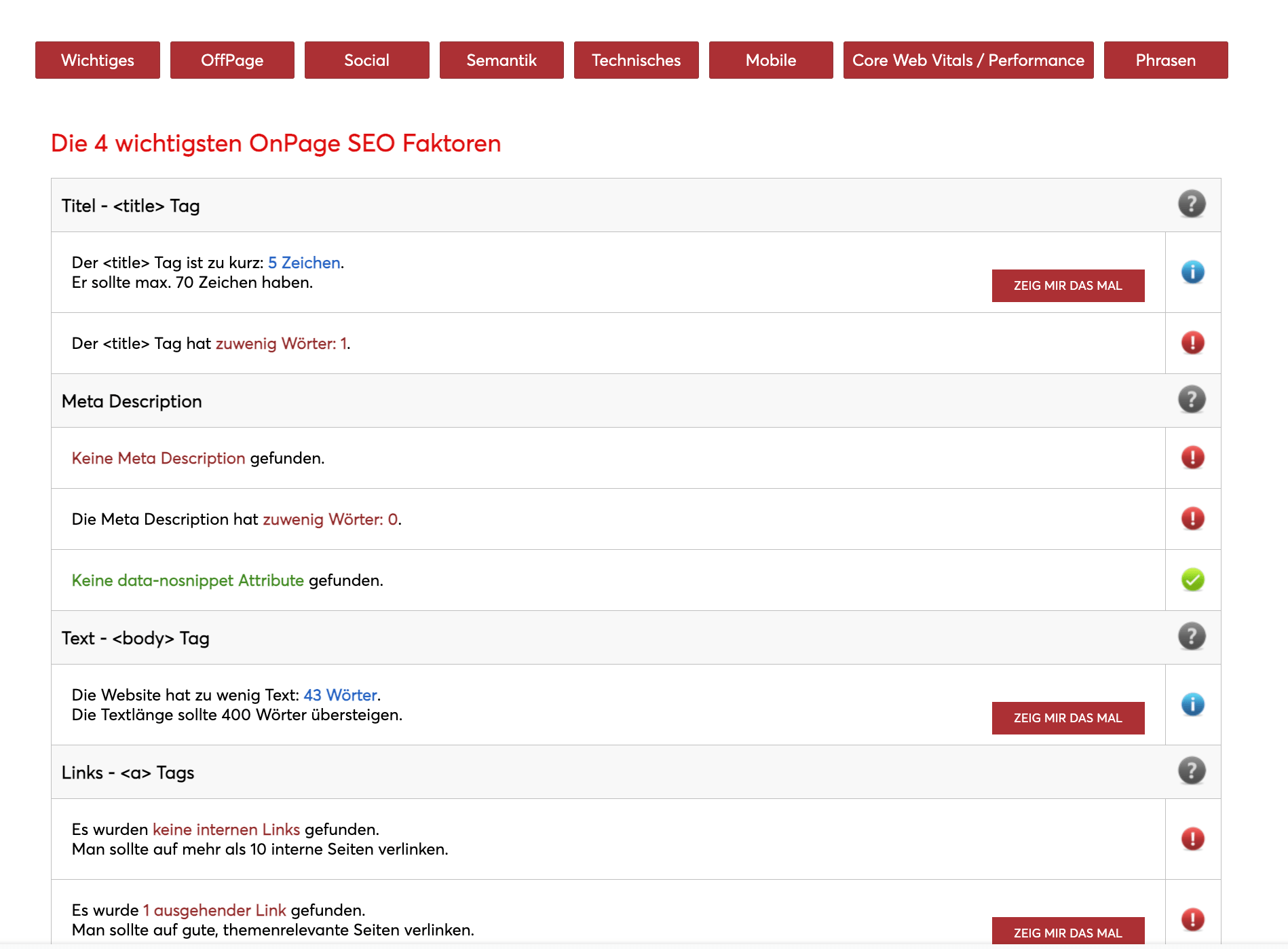Click blue info icon for website text length
The width and height of the screenshot is (1288, 949).
pos(1192,705)
